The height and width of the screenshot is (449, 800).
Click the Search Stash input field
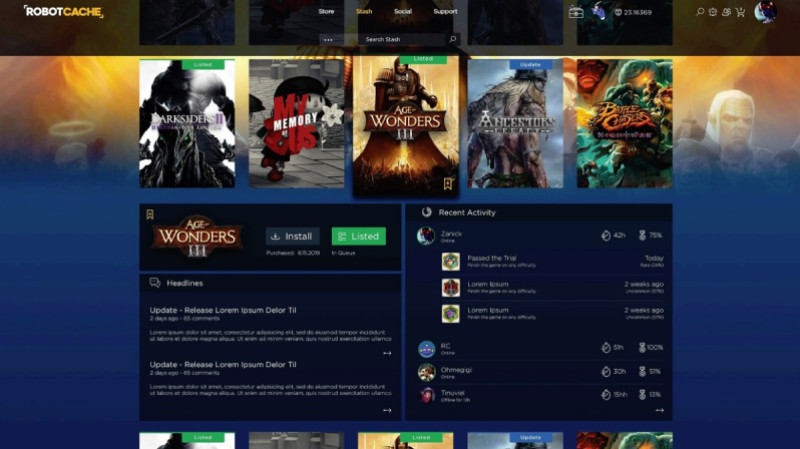click(x=403, y=39)
